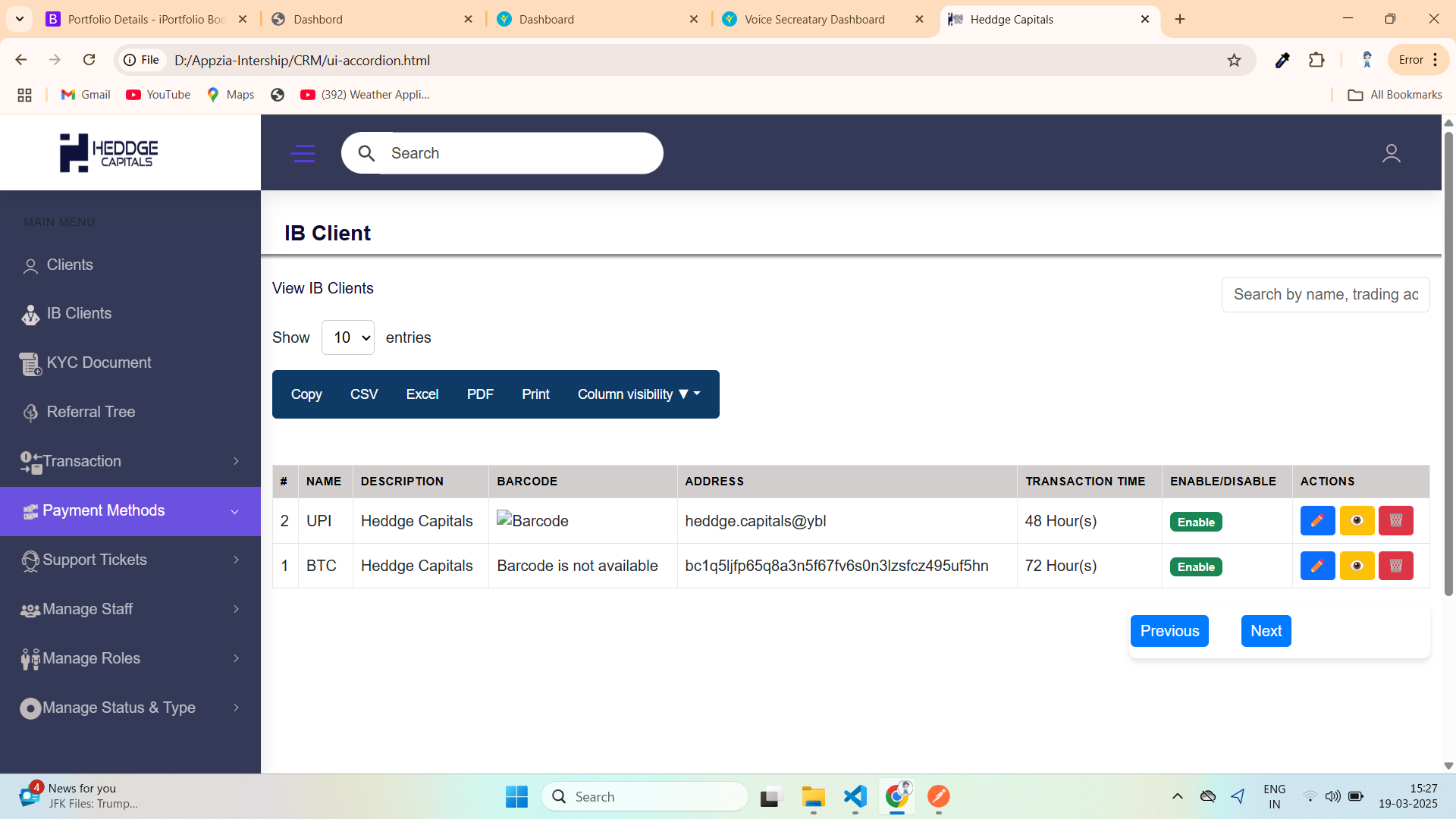
Task: Edit the UPI row with pencil icon
Action: point(1317,521)
